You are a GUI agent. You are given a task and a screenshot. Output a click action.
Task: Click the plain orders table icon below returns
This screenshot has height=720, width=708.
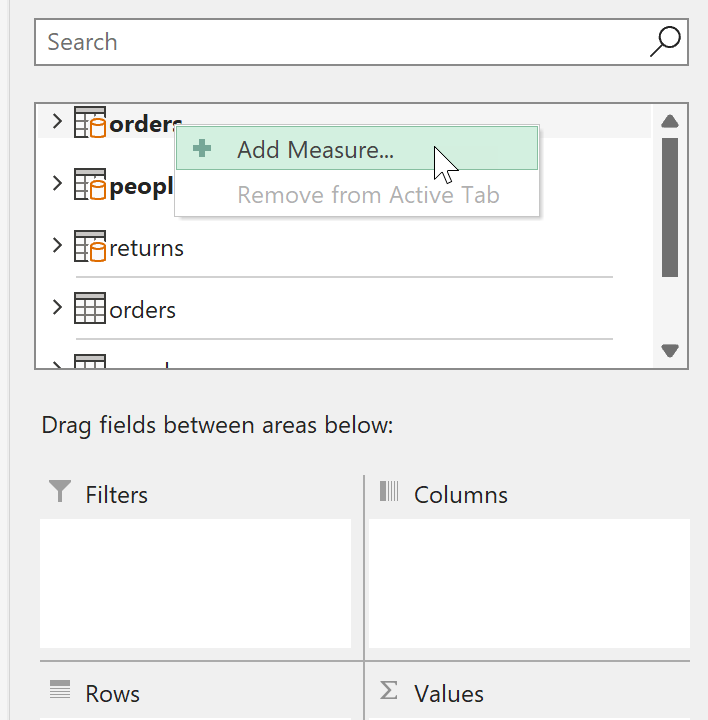click(90, 309)
